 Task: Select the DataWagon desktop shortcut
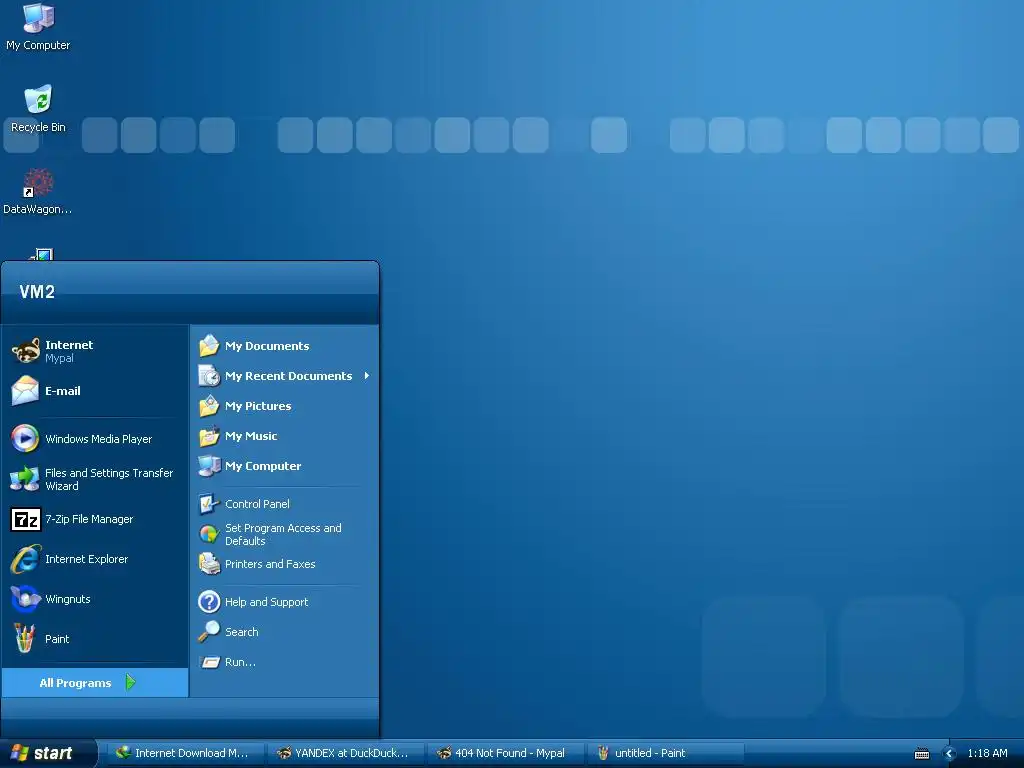coord(37,191)
